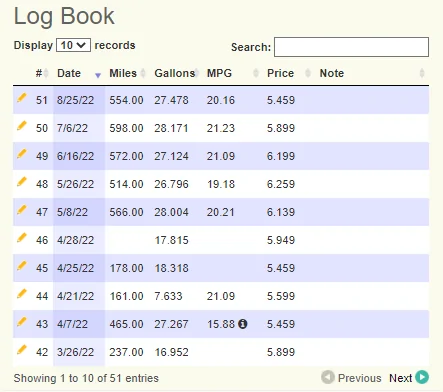Click price value 6.199

coord(281,156)
